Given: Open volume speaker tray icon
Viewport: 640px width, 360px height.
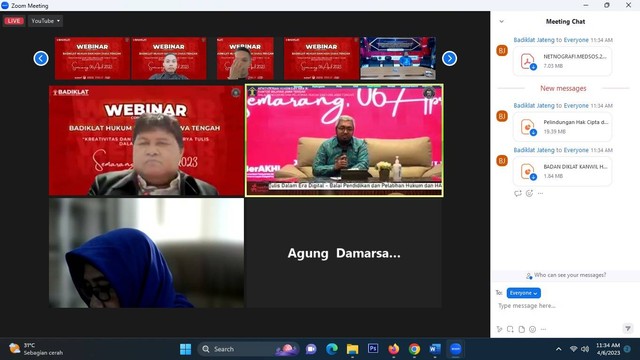Looking at the screenshot, I should 585,349.
